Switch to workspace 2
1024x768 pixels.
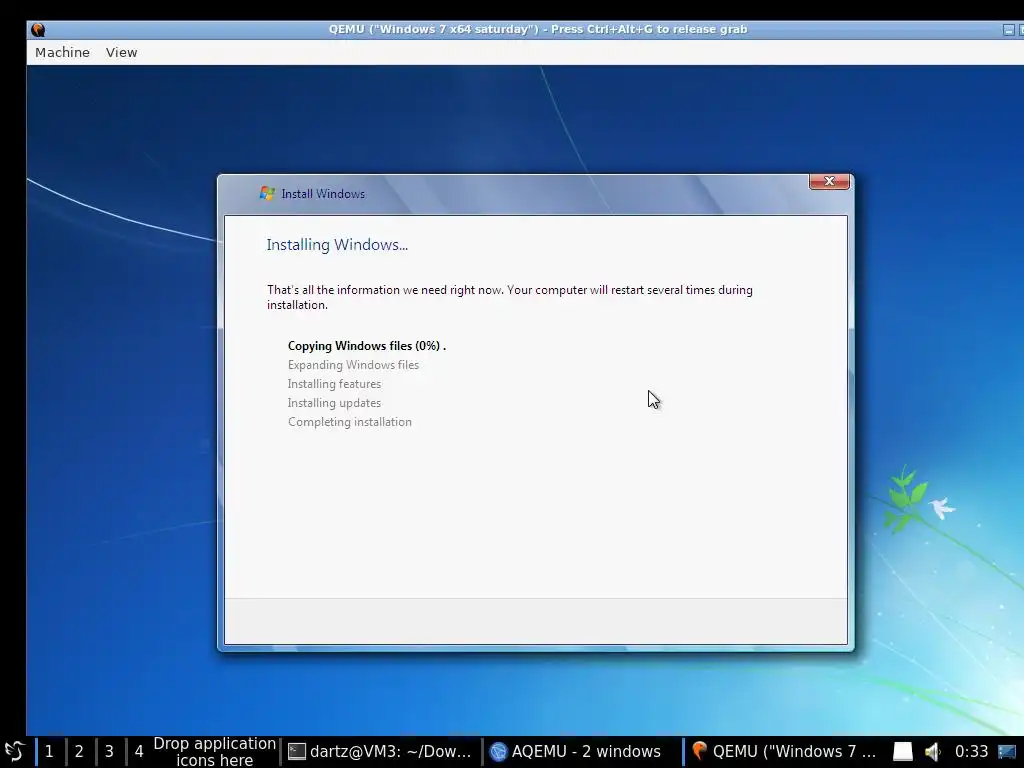pyautogui.click(x=79, y=751)
